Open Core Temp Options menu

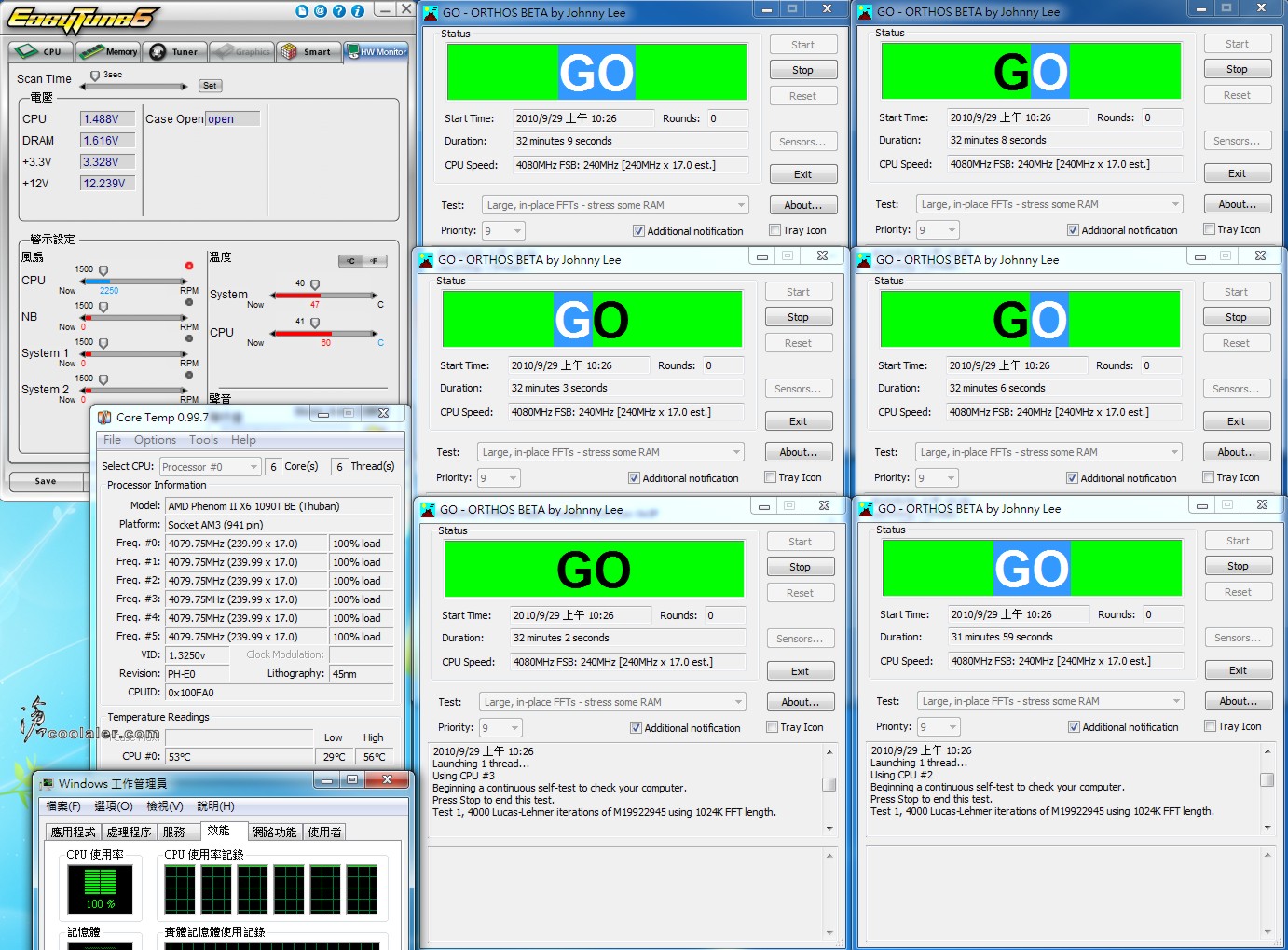[x=155, y=440]
